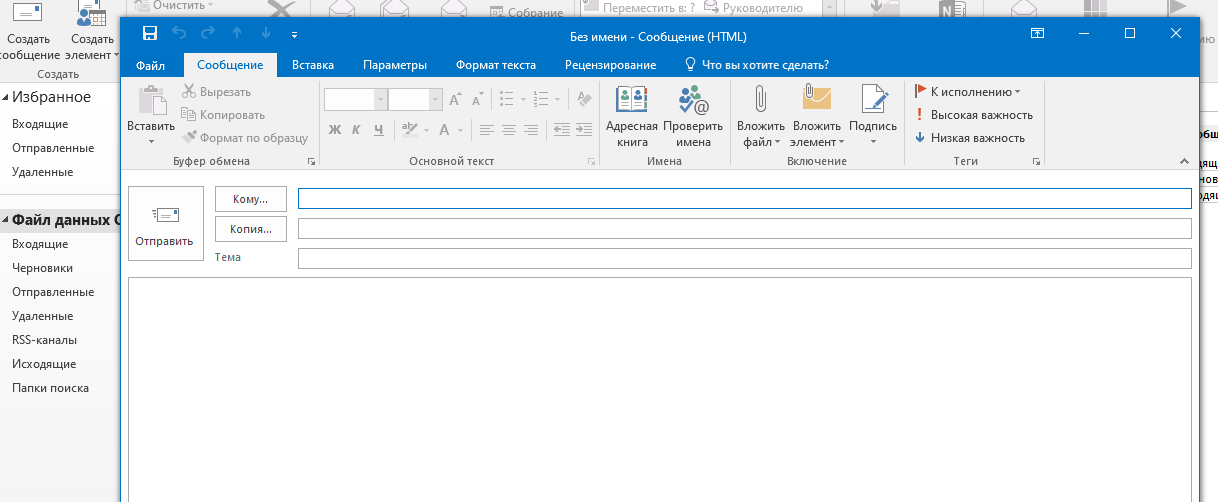Screen dimensions: 1218x502
Task: Open the font name combo box dropdown
Action: click(x=380, y=99)
